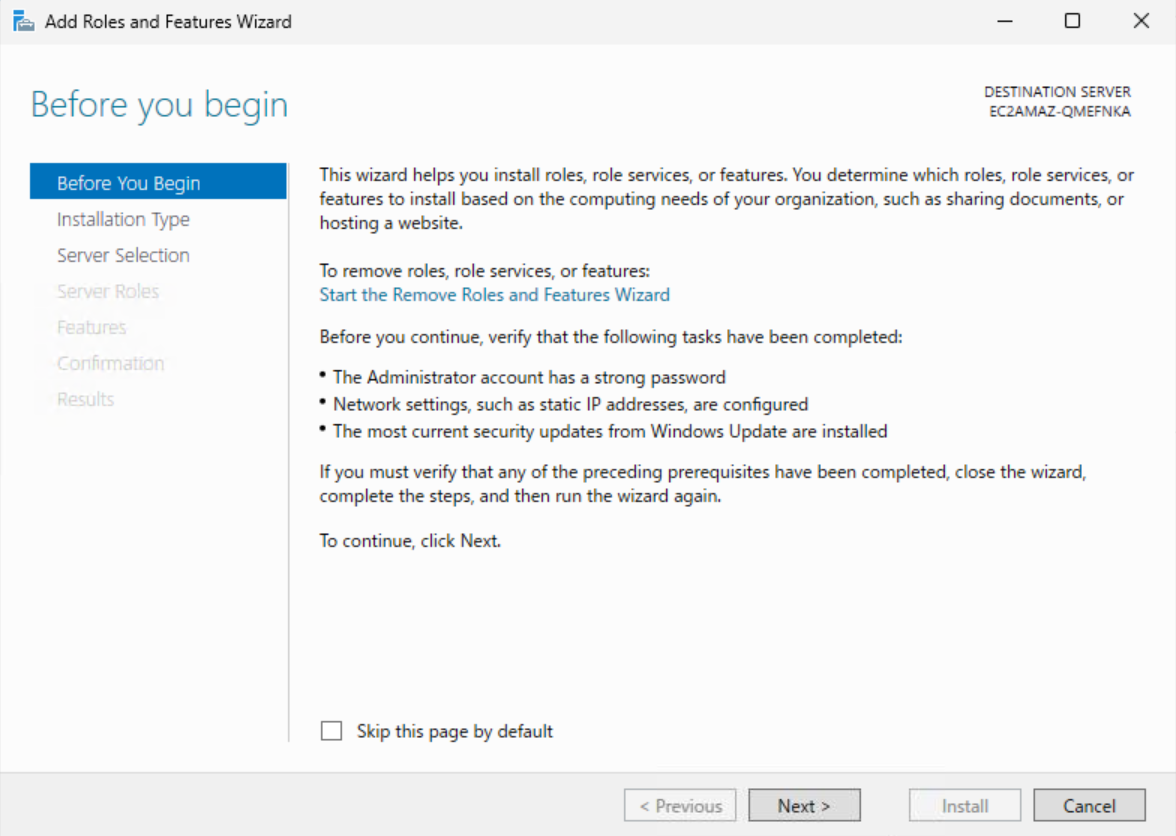The image size is (1176, 836).
Task: Click the Add Roles and Features Wizard title text
Action: pos(168,21)
